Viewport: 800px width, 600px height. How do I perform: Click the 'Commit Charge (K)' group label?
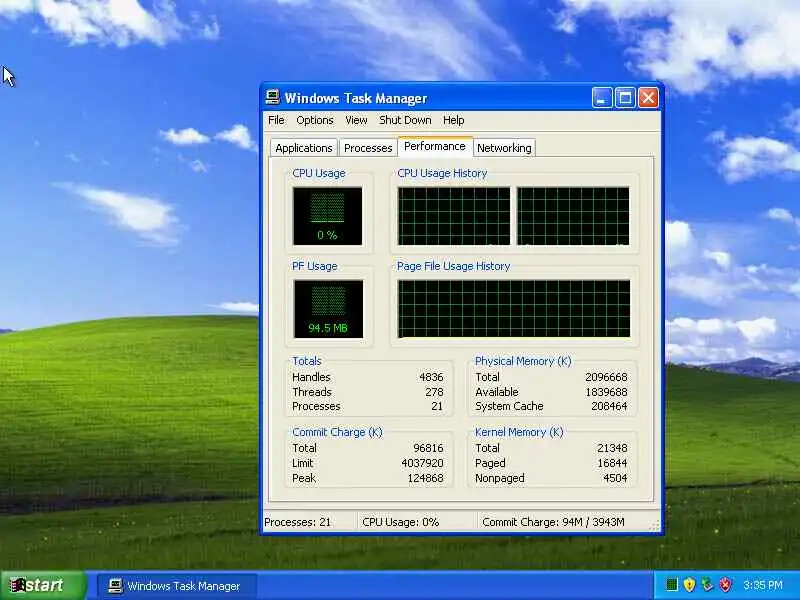pyautogui.click(x=337, y=432)
